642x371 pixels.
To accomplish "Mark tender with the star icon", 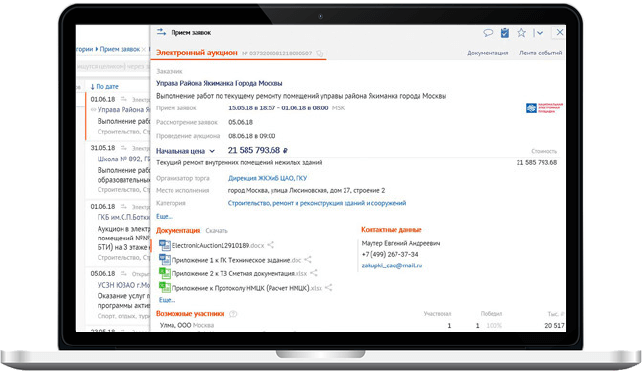I will click(x=521, y=33).
